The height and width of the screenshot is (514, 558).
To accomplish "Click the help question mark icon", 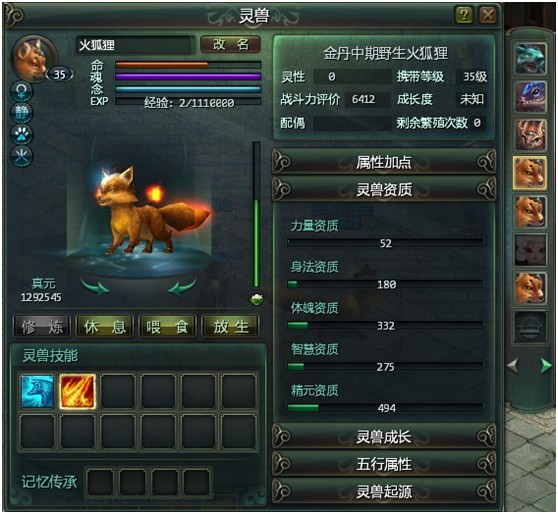I will (464, 15).
